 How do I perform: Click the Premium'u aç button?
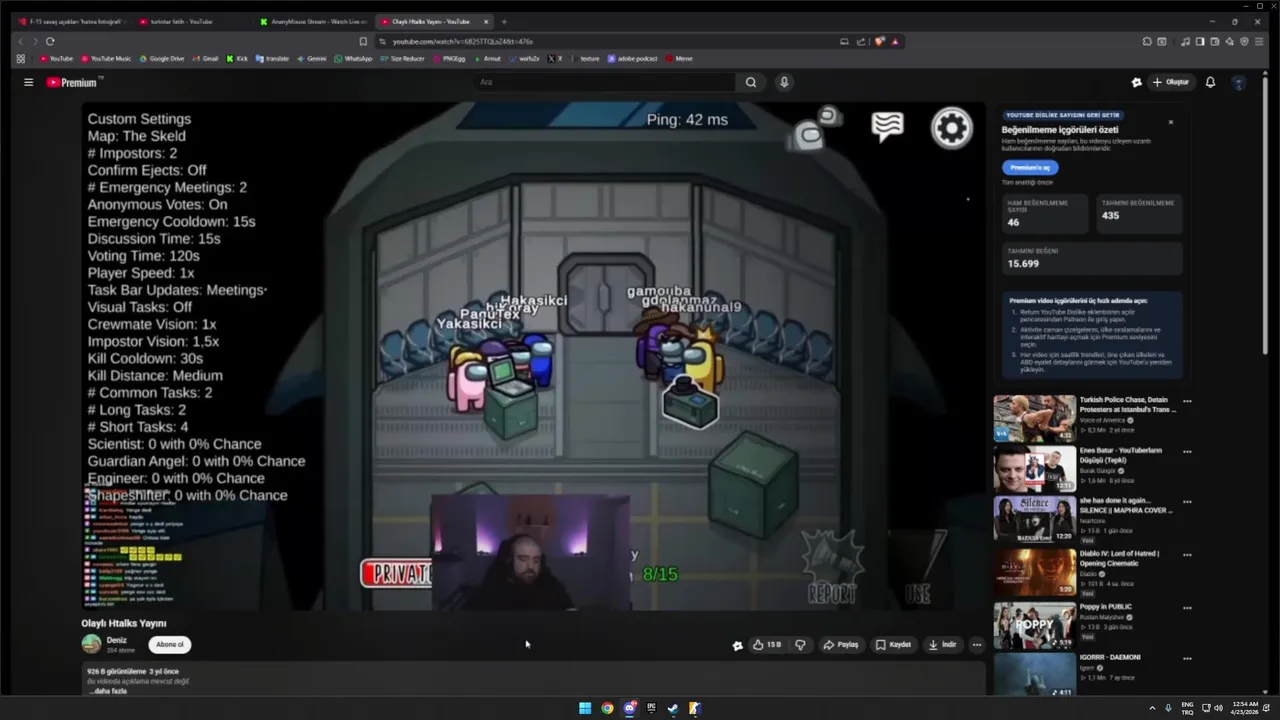click(1029, 167)
